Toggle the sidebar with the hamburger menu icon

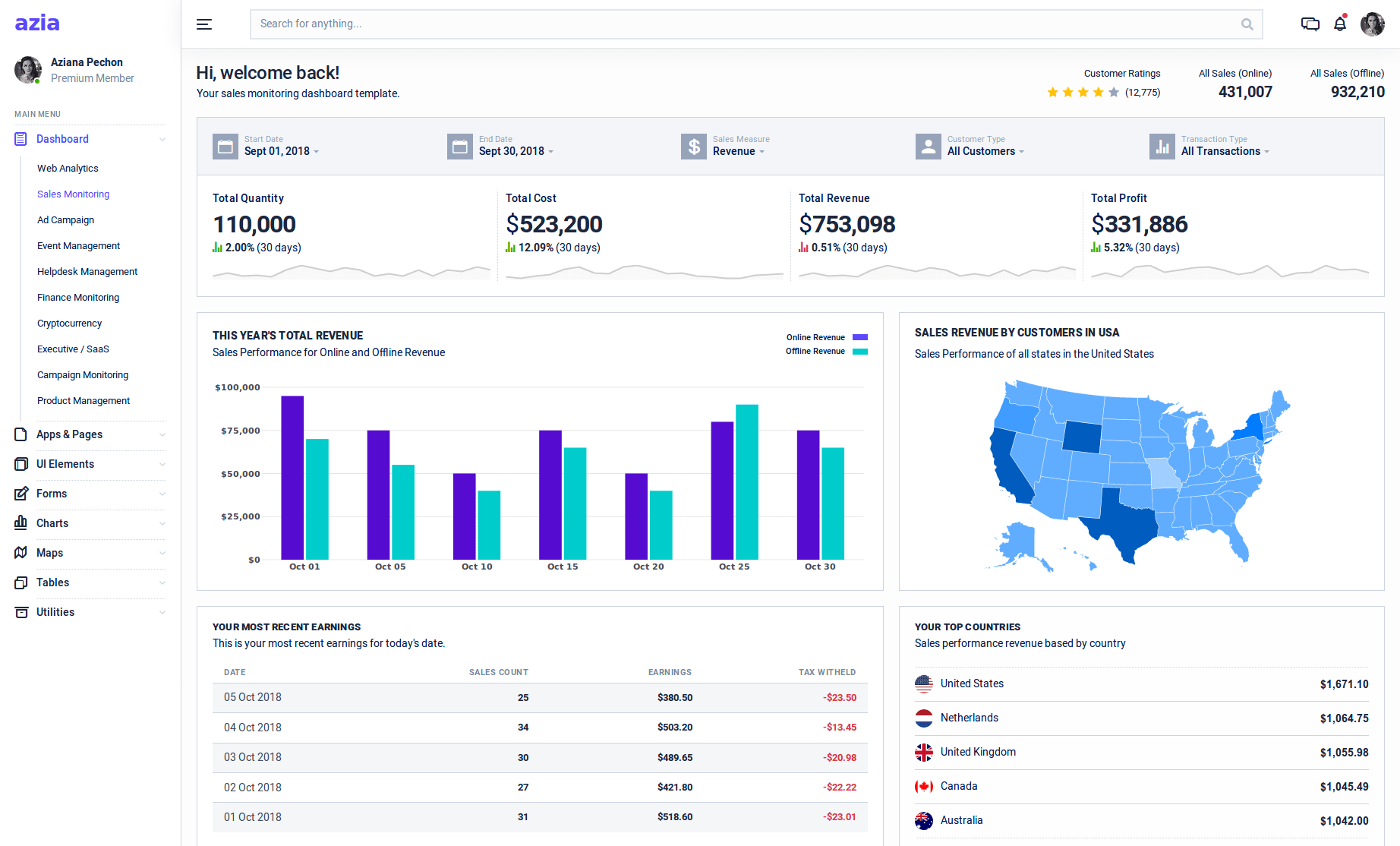[204, 24]
